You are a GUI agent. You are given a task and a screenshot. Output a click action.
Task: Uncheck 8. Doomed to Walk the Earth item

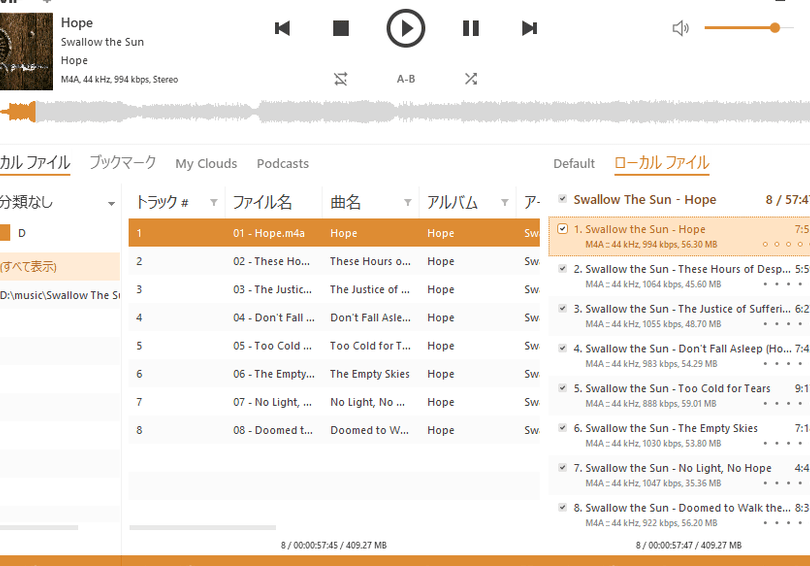563,507
